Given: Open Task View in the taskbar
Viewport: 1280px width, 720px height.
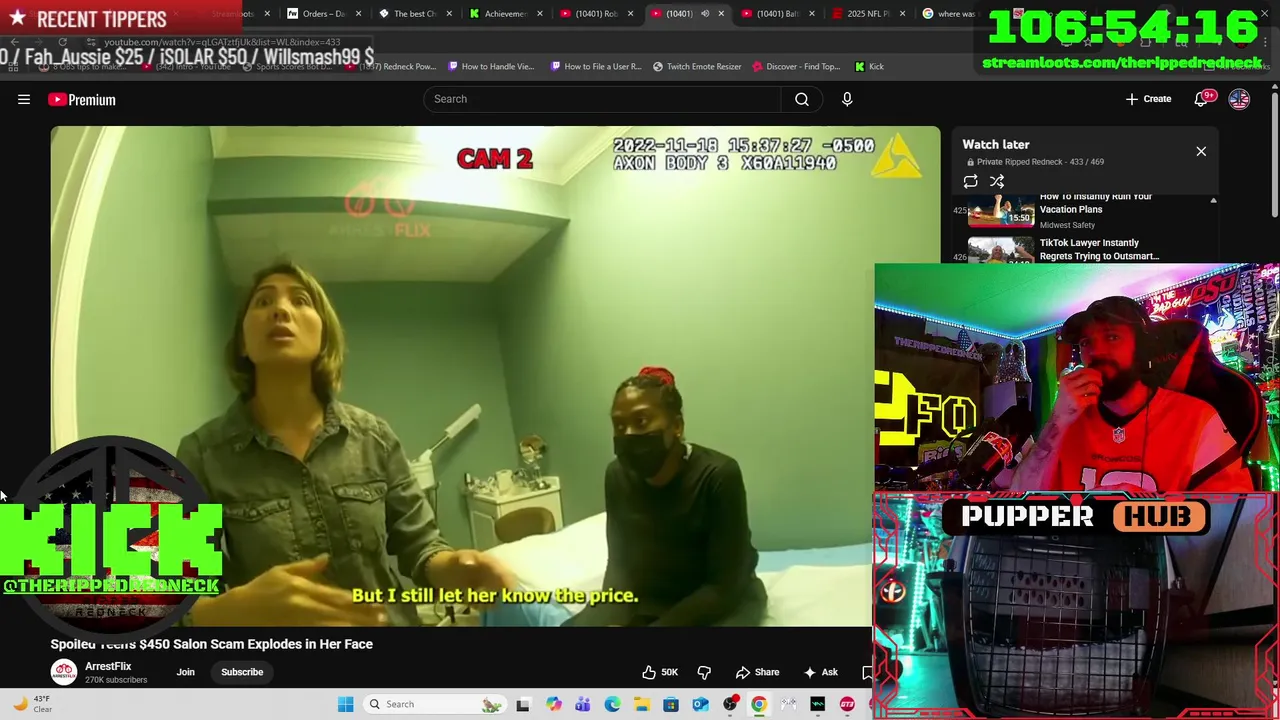Looking at the screenshot, I should pos(522,704).
